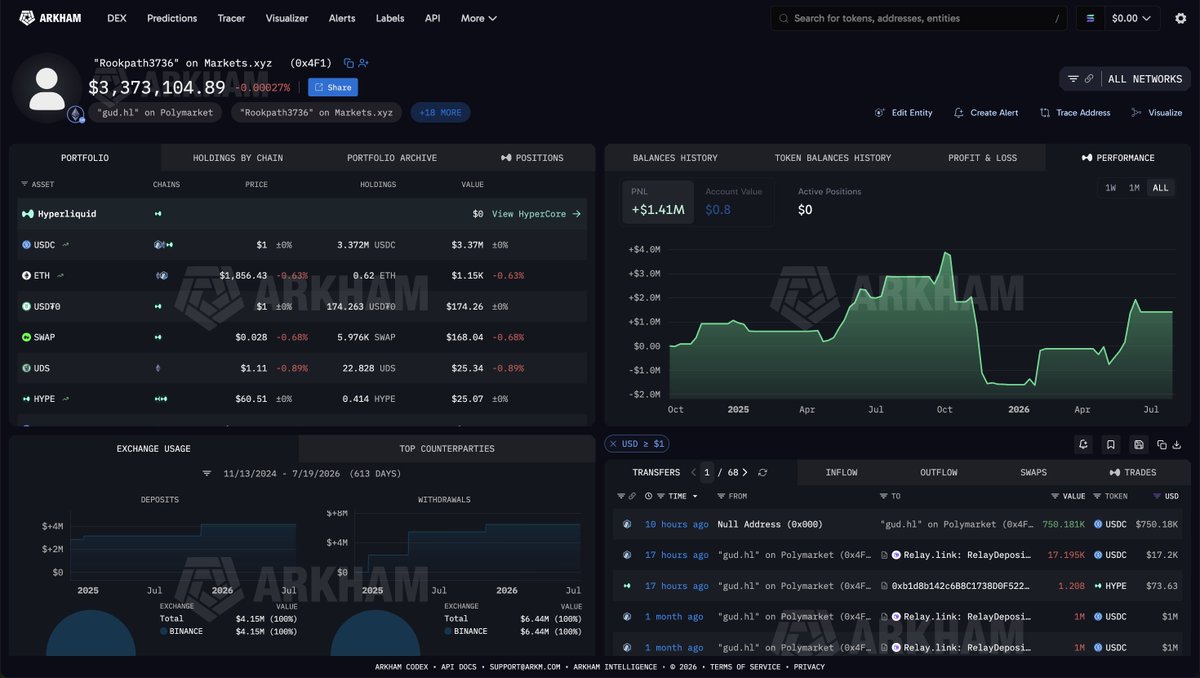Refresh transfers with the reload icon
Viewport: 1200px width, 678px height.
763,472
